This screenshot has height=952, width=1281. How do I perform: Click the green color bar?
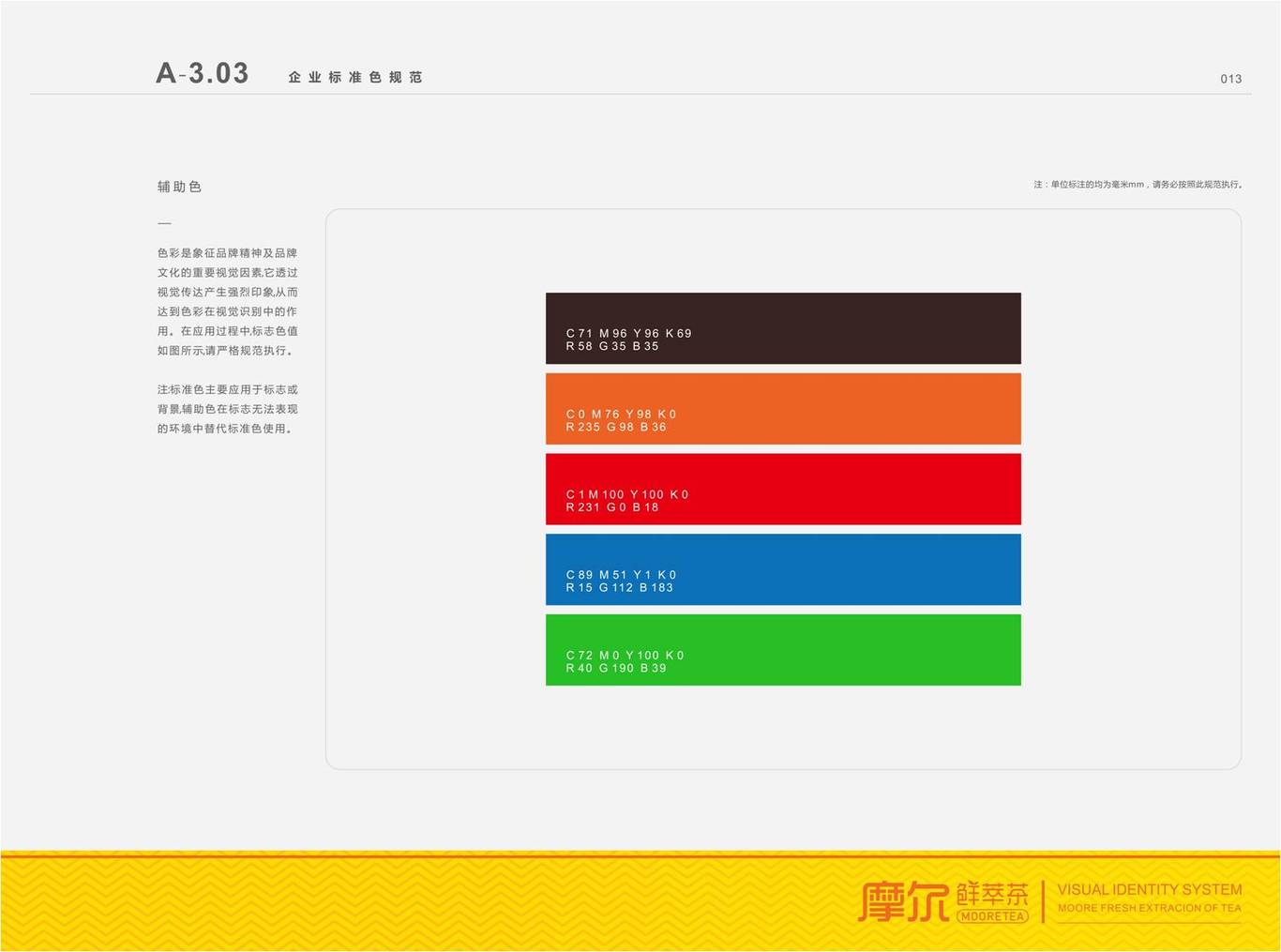pyautogui.click(x=783, y=650)
